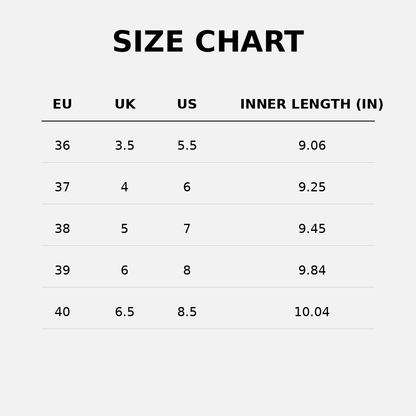The image size is (416, 416).
Task: Select the EU column header
Action: click(62, 104)
